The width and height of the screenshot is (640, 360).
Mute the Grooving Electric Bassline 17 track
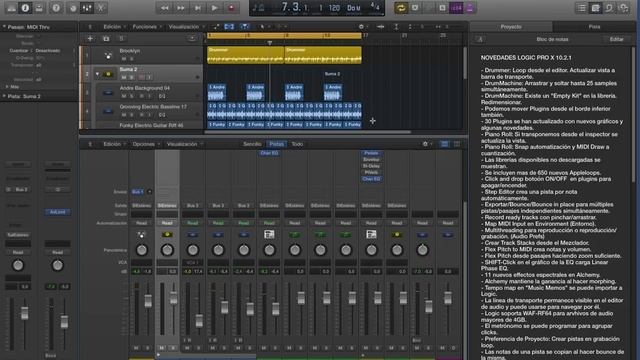pyautogui.click(x=124, y=115)
